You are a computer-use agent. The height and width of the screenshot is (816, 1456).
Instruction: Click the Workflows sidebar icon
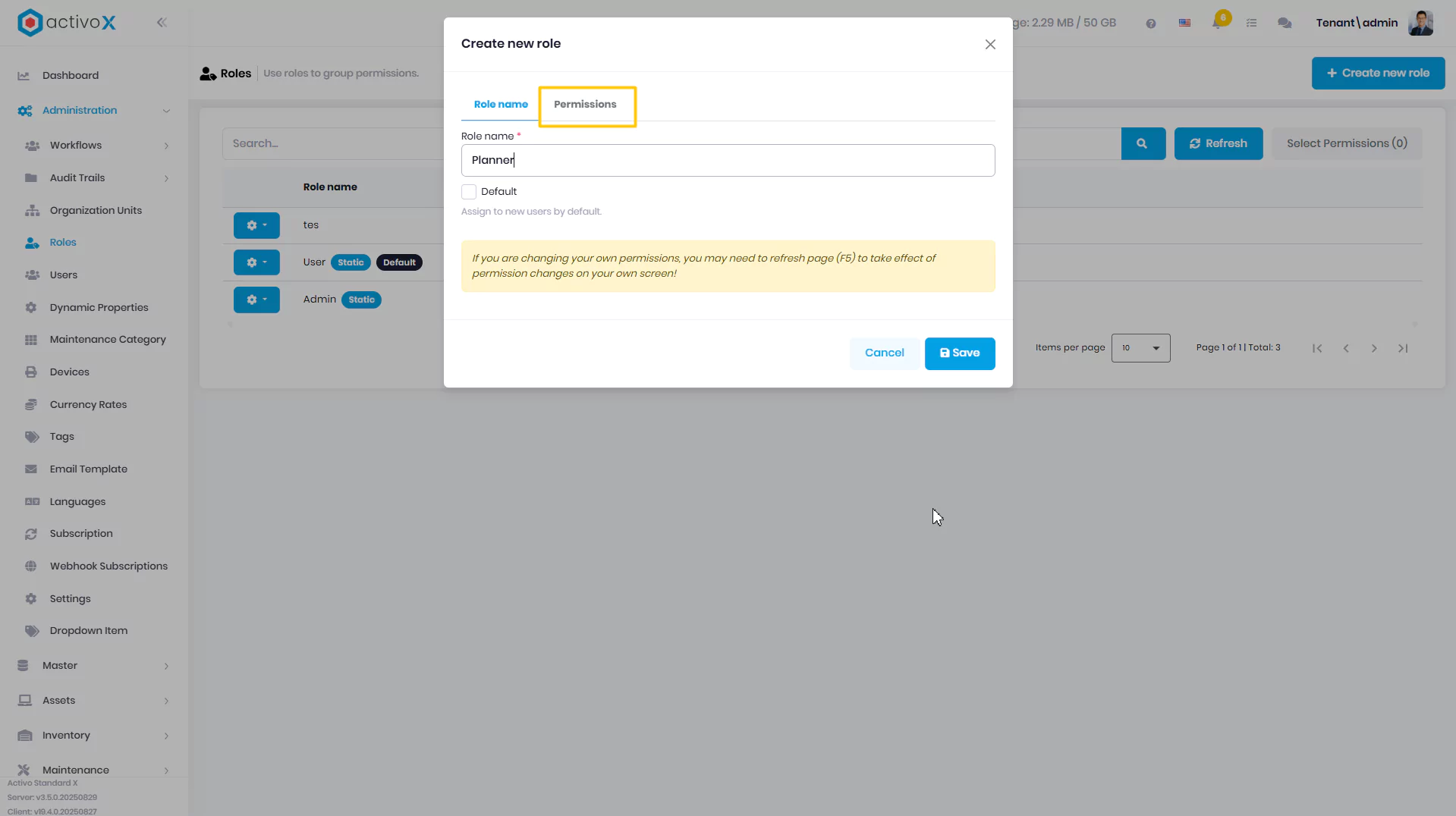32,146
